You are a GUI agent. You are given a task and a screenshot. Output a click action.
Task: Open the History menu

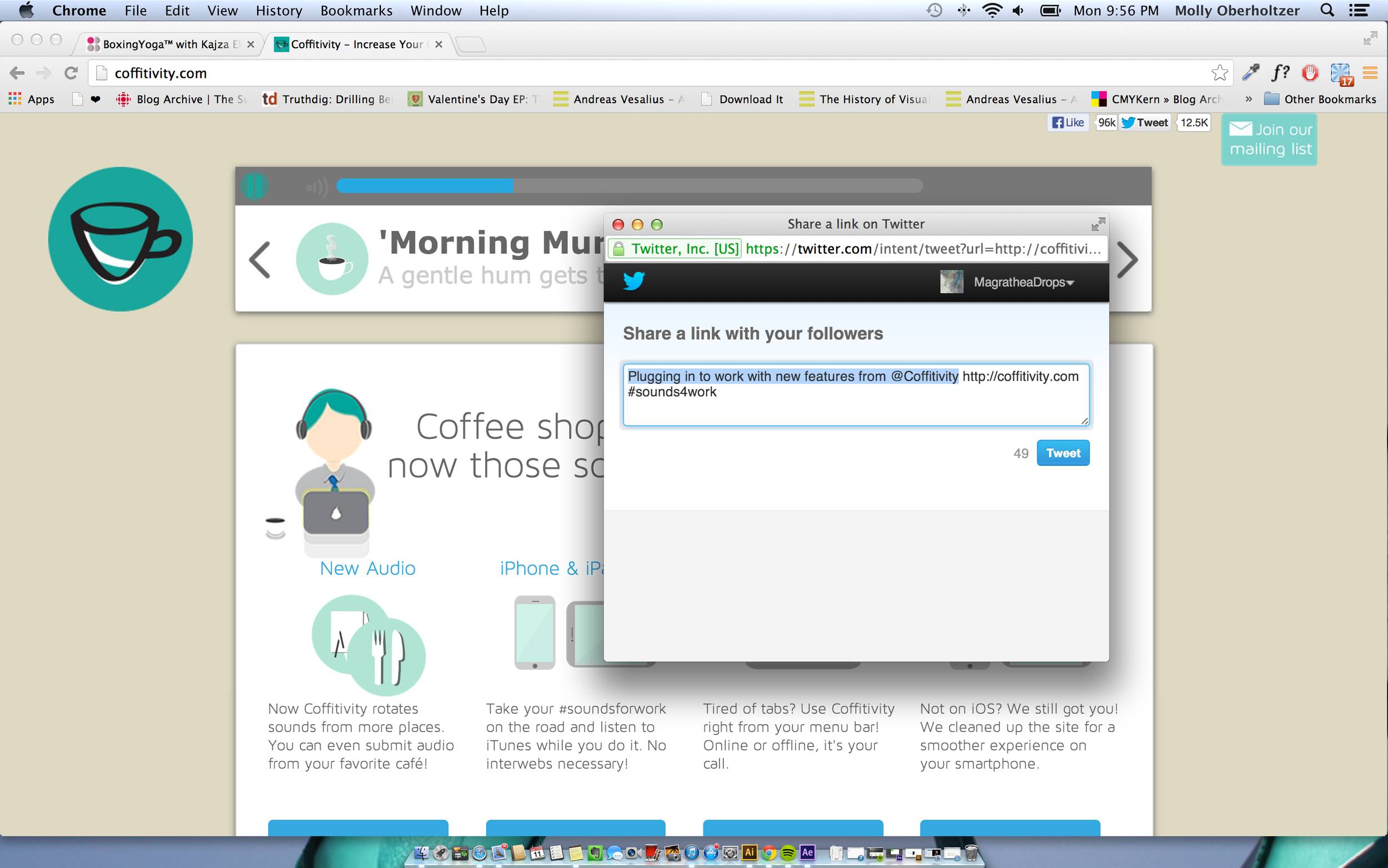click(279, 11)
